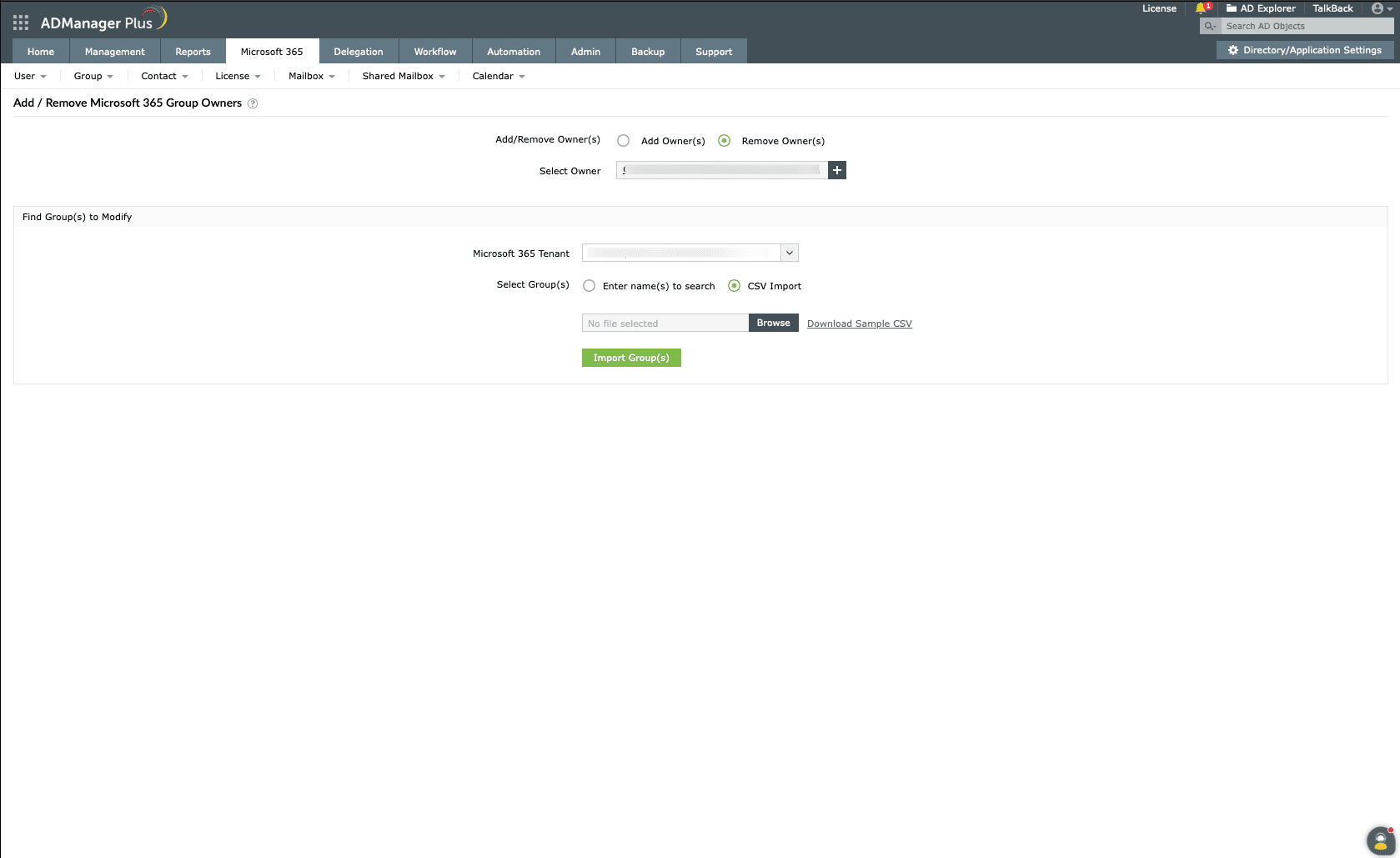The height and width of the screenshot is (858, 1400).
Task: Click the plus icon next to Select Owner
Action: (x=837, y=170)
